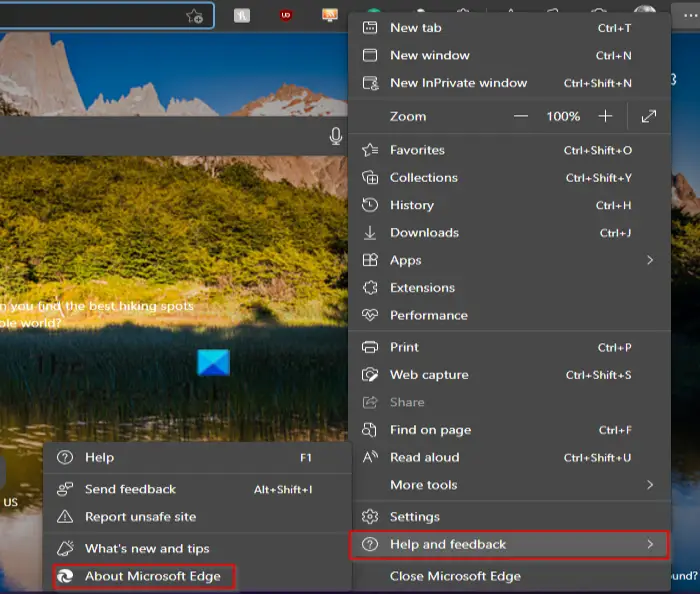Decrease zoom with the minus button

[x=521, y=116]
